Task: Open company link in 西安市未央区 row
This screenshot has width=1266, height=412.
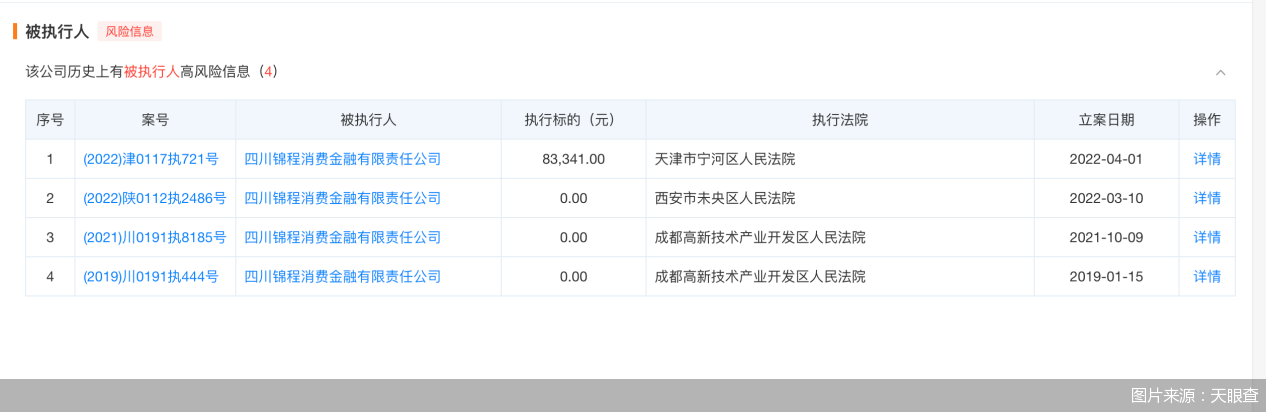Action: (x=343, y=198)
